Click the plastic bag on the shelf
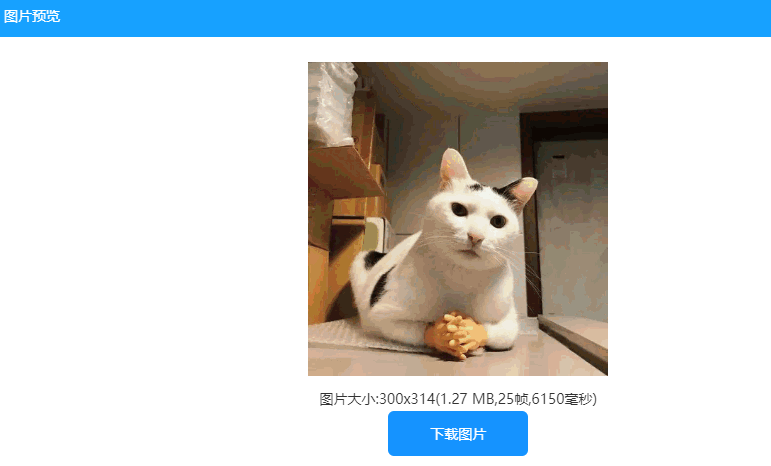The image size is (771, 466). tap(330, 104)
